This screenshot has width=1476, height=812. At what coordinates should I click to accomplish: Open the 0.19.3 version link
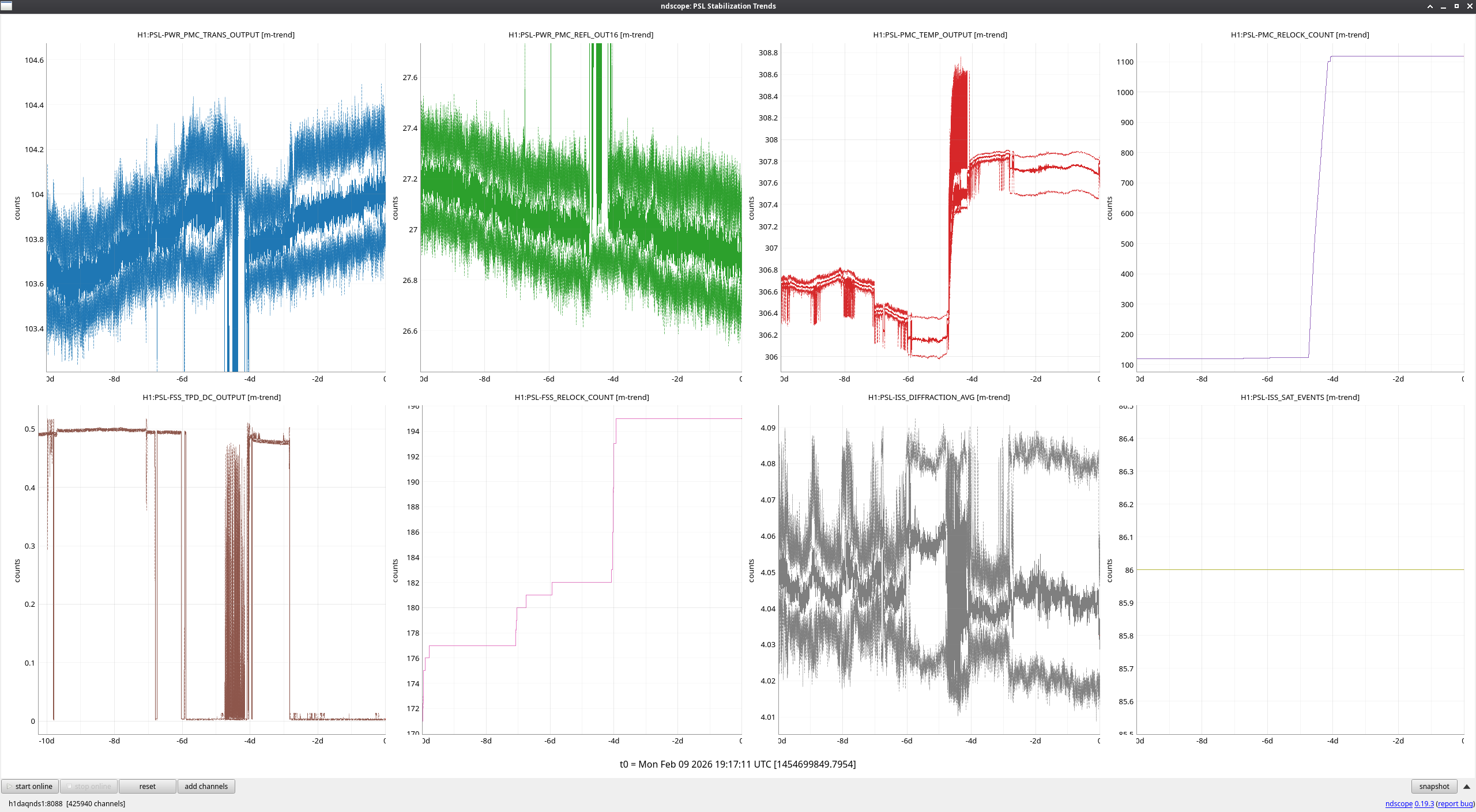tap(1424, 803)
